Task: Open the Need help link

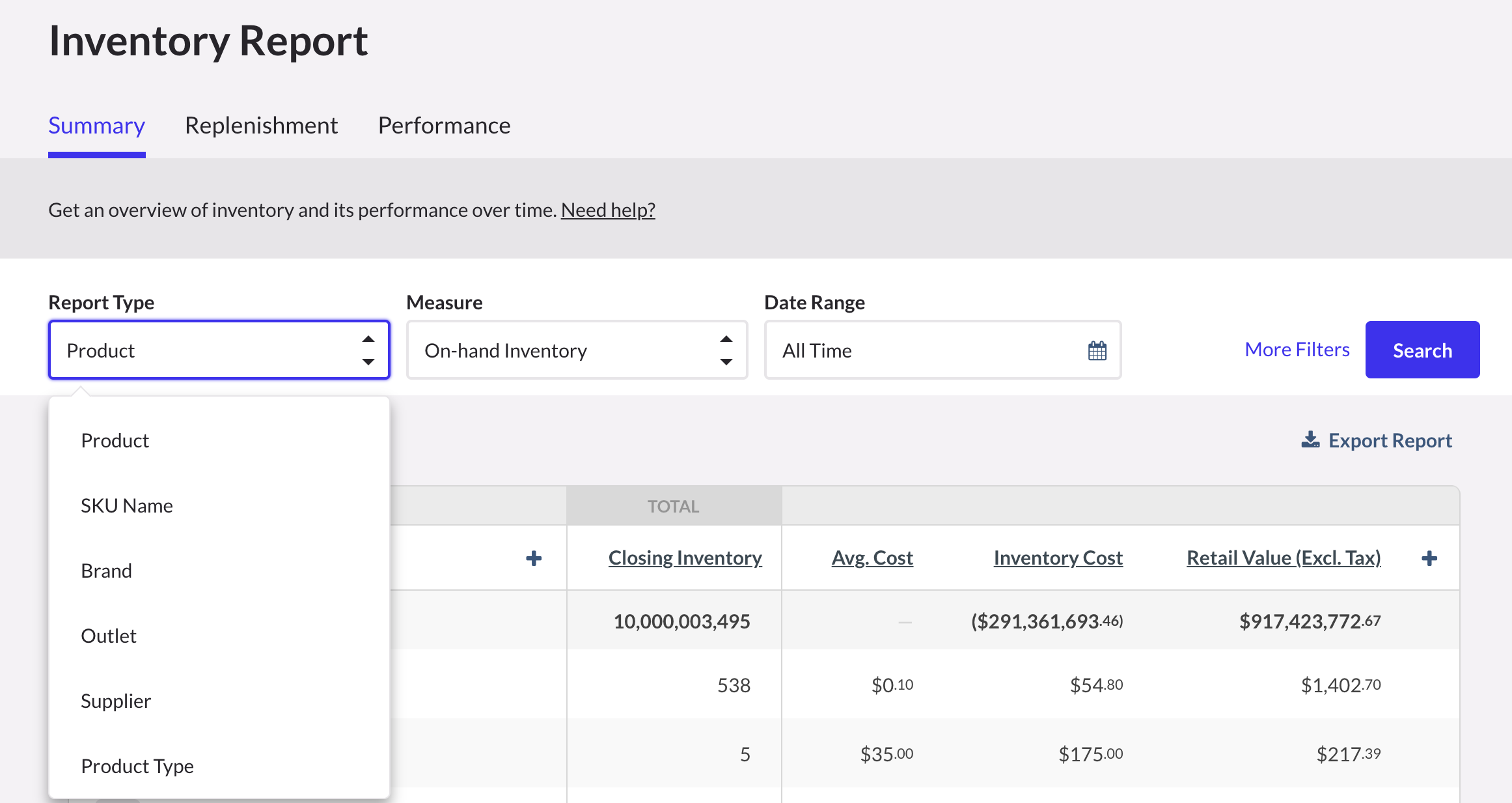Action: (x=607, y=209)
